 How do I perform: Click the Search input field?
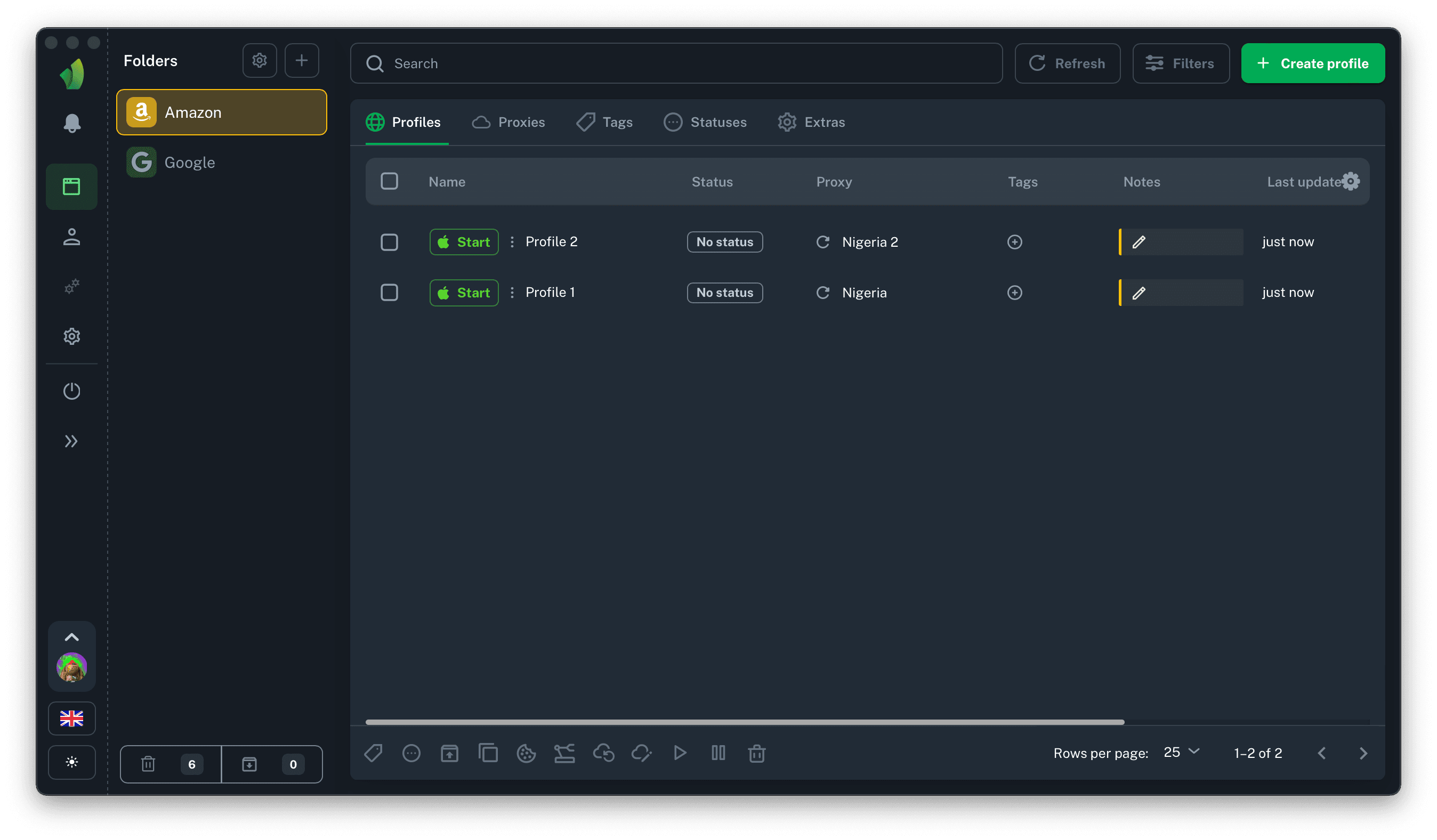point(676,63)
